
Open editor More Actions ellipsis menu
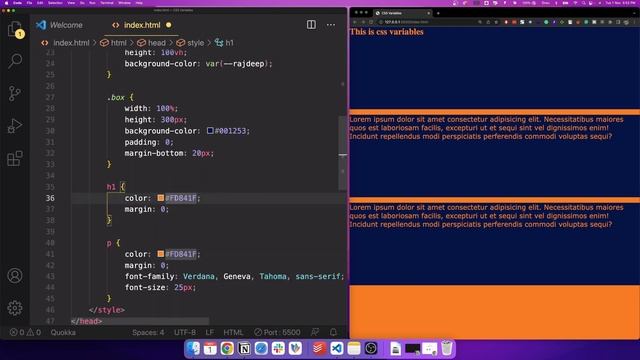331,25
